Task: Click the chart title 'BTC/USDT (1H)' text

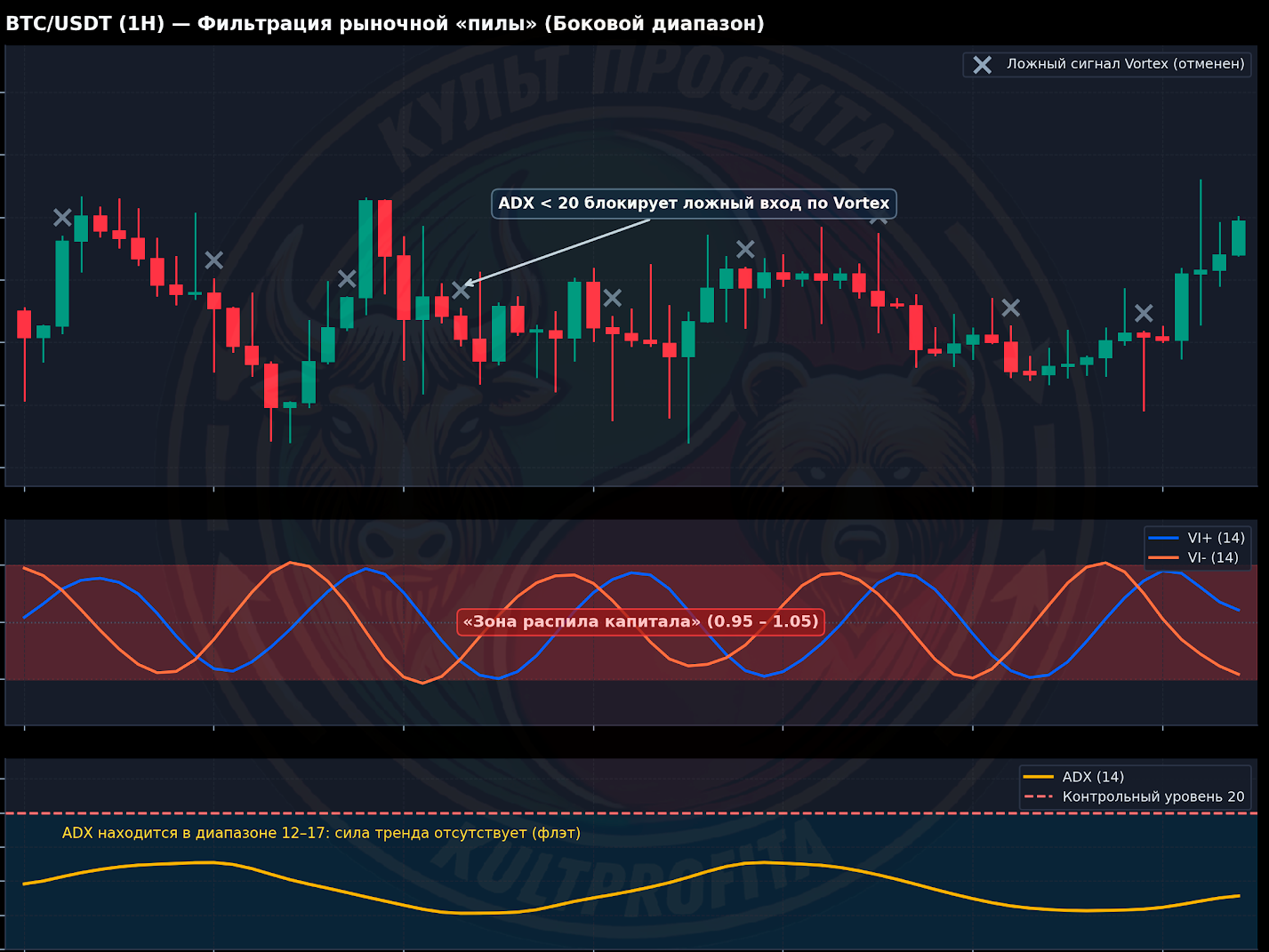Action: click(x=85, y=24)
